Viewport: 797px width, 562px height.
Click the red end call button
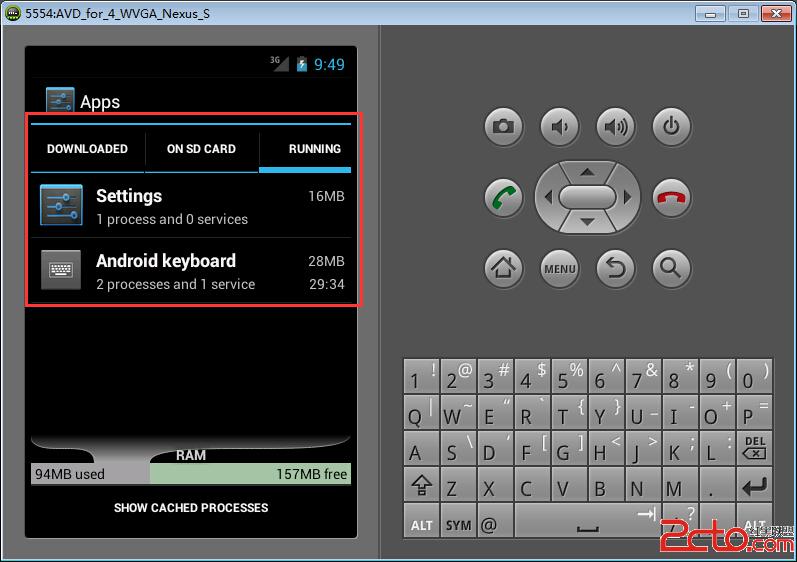(x=671, y=197)
